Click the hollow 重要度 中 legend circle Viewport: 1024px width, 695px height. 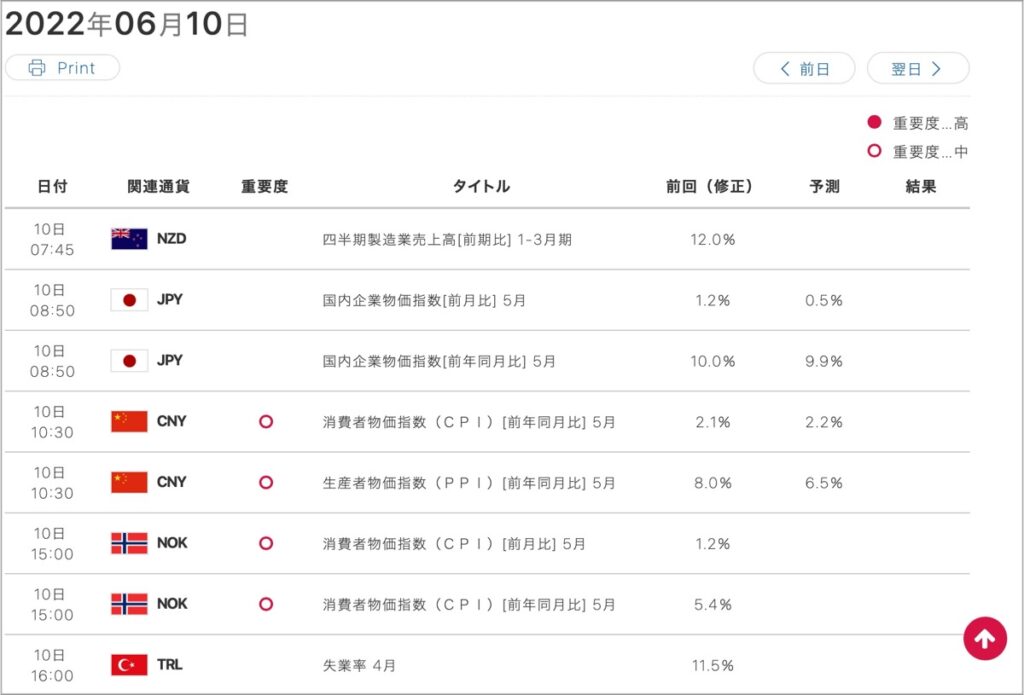pyautogui.click(x=874, y=151)
